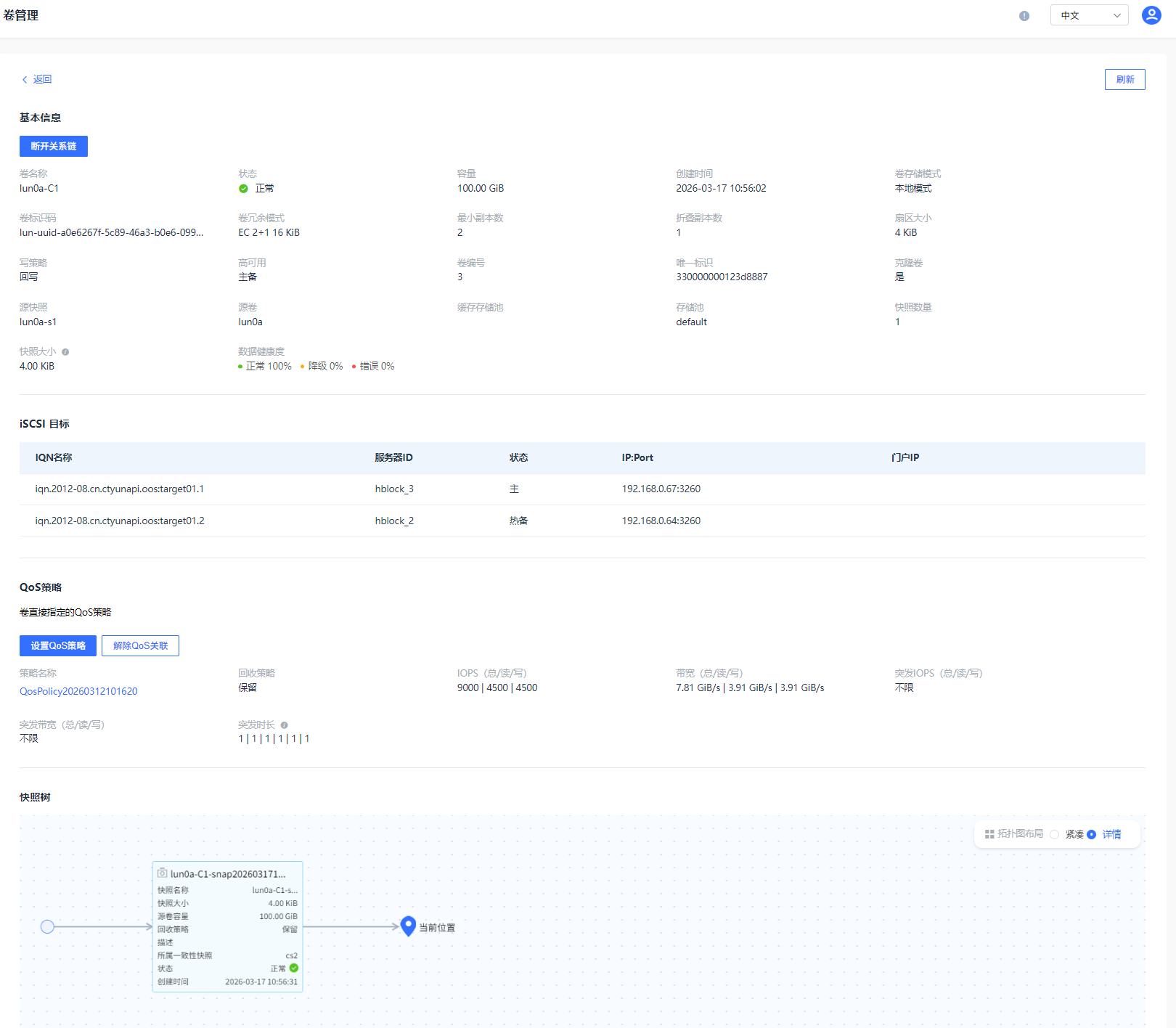Select the 紧凑 compact layout radio button

(x=1055, y=835)
